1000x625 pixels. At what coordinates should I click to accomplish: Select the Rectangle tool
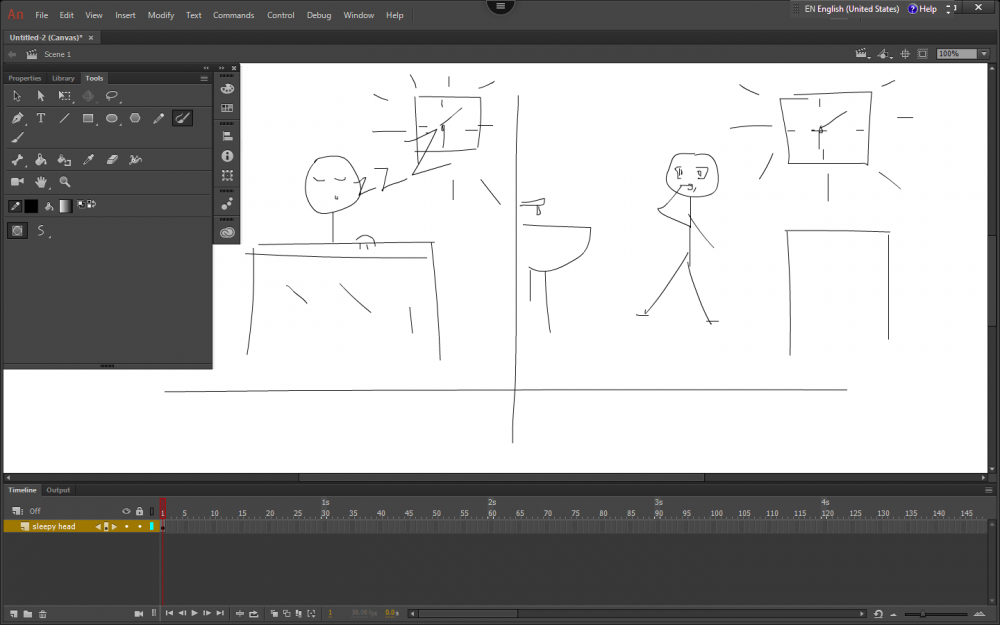point(88,118)
